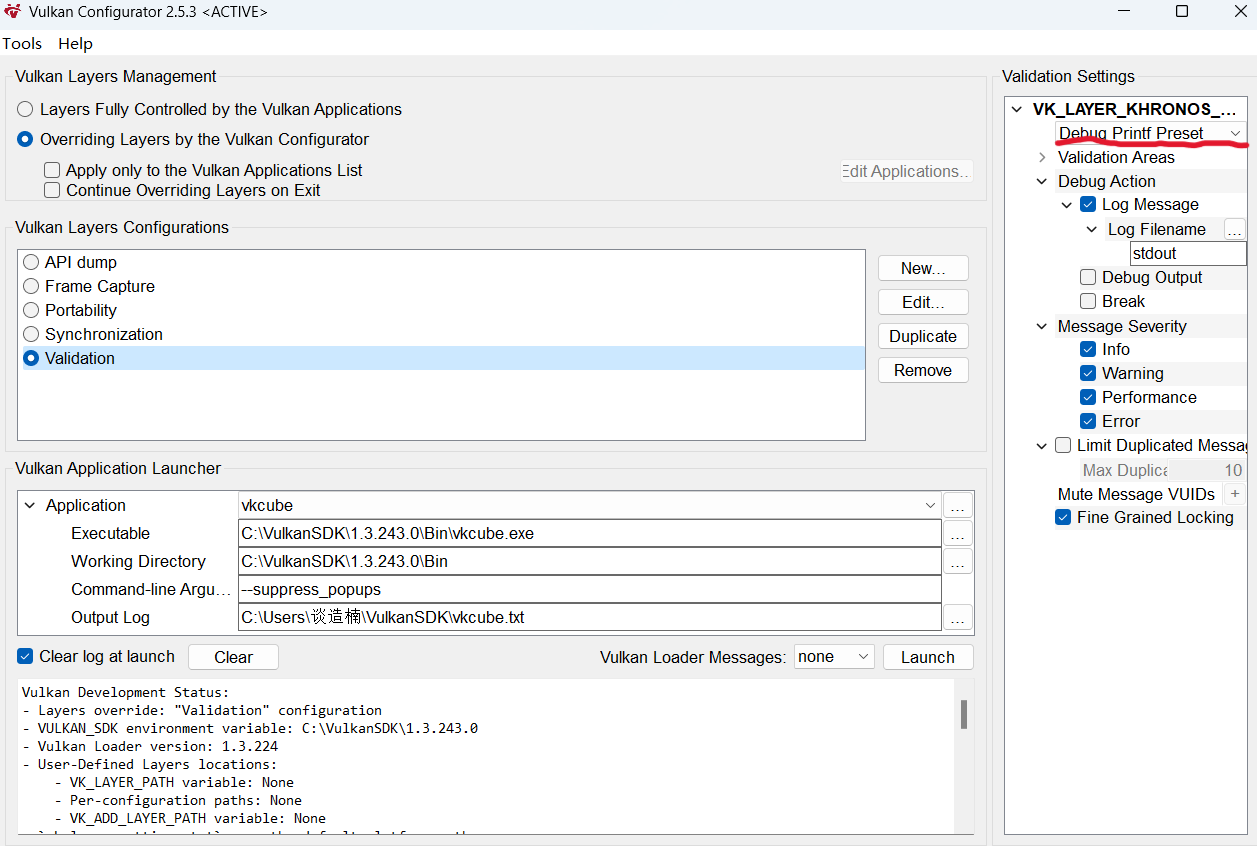Click the Max Duplicated value 10

[x=1233, y=470]
